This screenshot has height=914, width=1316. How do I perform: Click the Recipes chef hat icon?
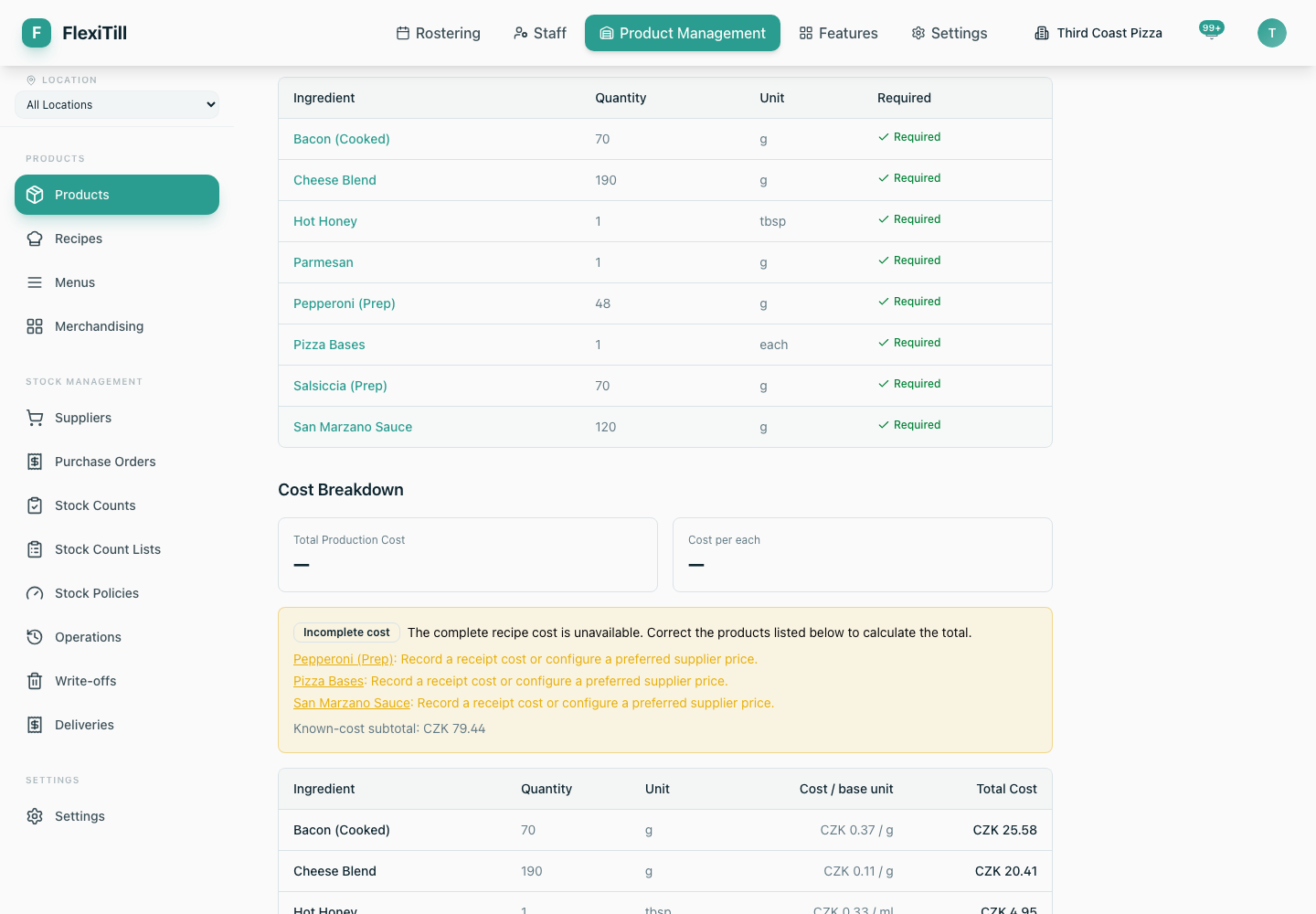(x=35, y=239)
